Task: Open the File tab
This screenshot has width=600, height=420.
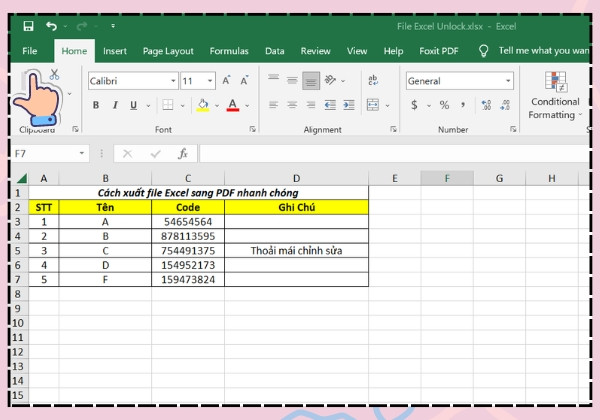Action: tap(29, 51)
